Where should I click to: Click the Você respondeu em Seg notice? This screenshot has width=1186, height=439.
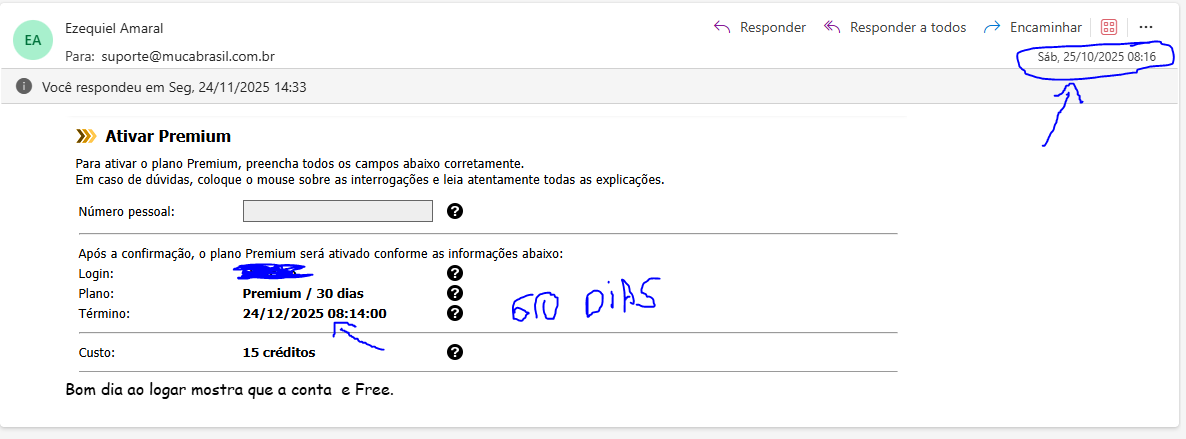174,87
